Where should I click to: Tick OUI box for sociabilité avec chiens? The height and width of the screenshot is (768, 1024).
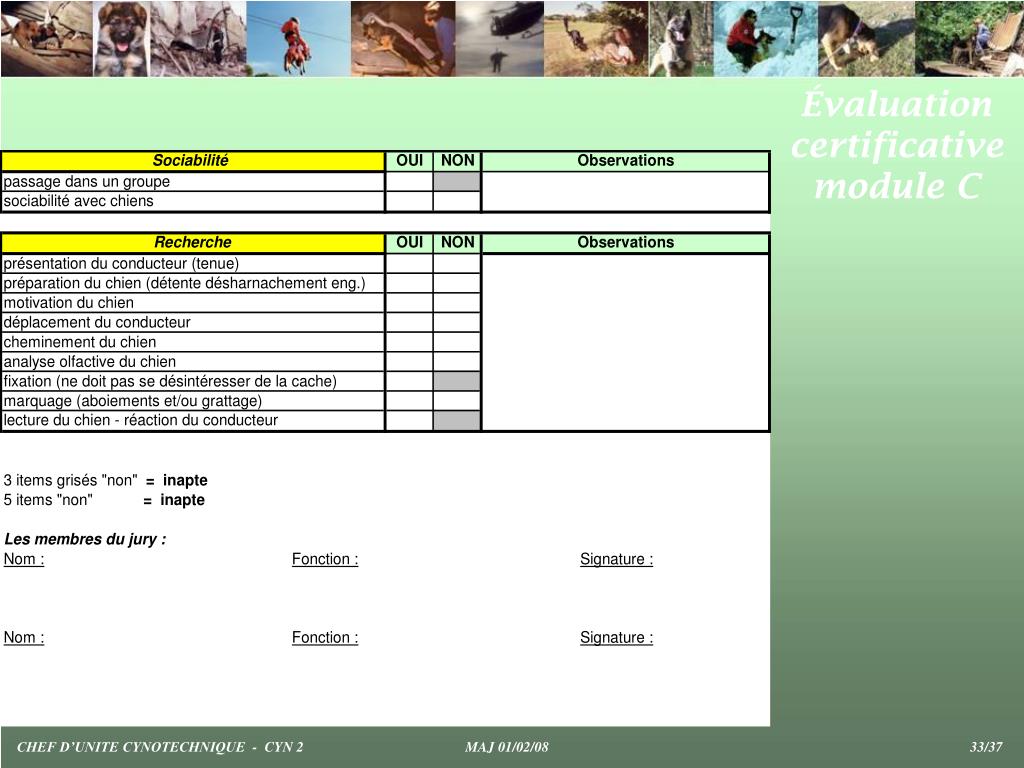click(409, 201)
